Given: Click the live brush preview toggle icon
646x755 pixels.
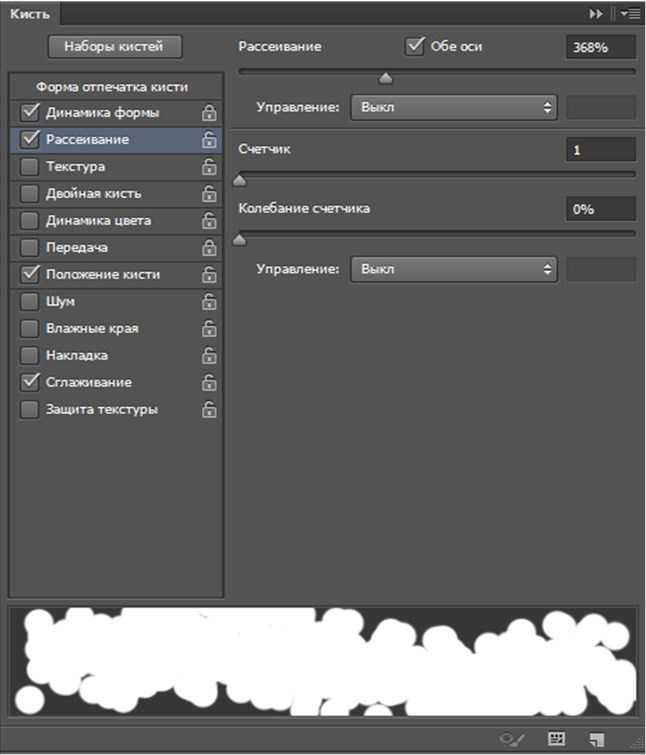Looking at the screenshot, I should tap(512, 739).
